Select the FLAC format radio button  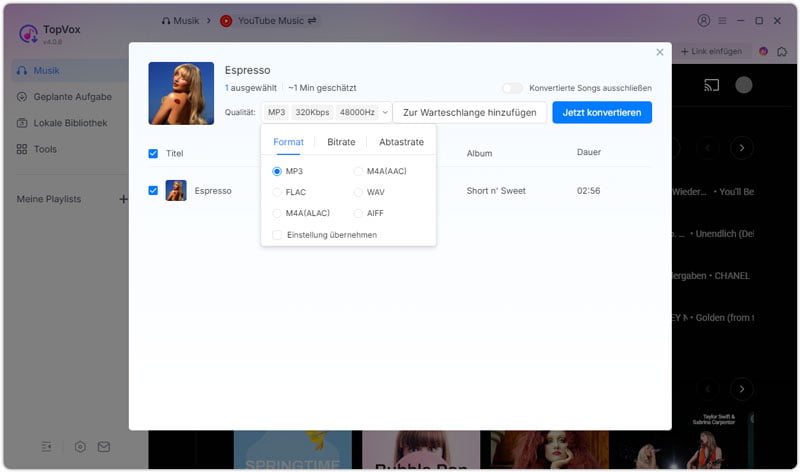click(x=277, y=192)
